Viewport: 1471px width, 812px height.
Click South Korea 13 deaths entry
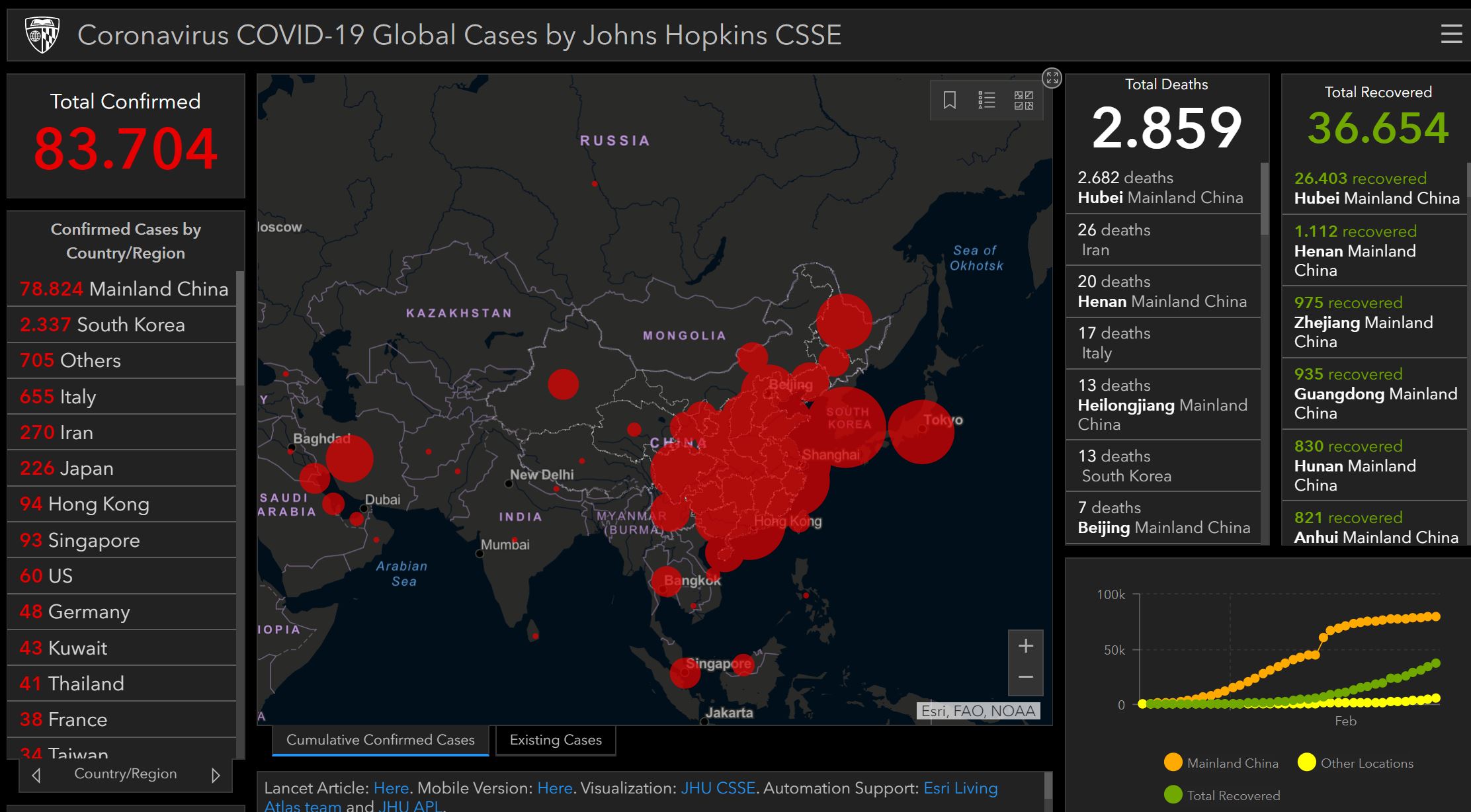click(x=1163, y=466)
